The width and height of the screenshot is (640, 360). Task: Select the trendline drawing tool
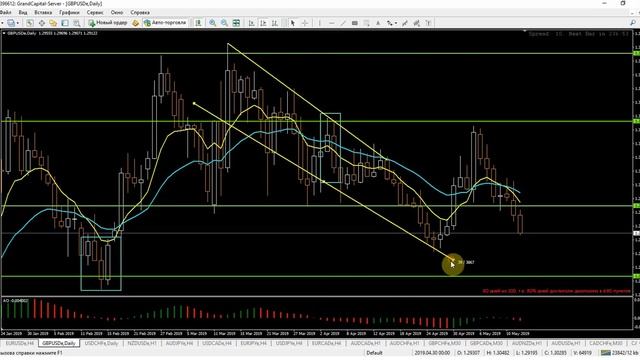[343, 23]
